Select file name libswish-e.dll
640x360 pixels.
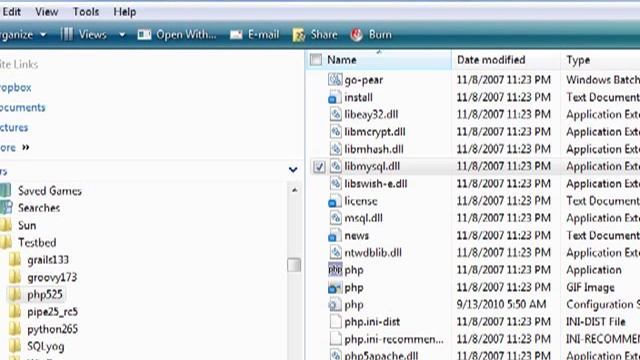pos(376,184)
